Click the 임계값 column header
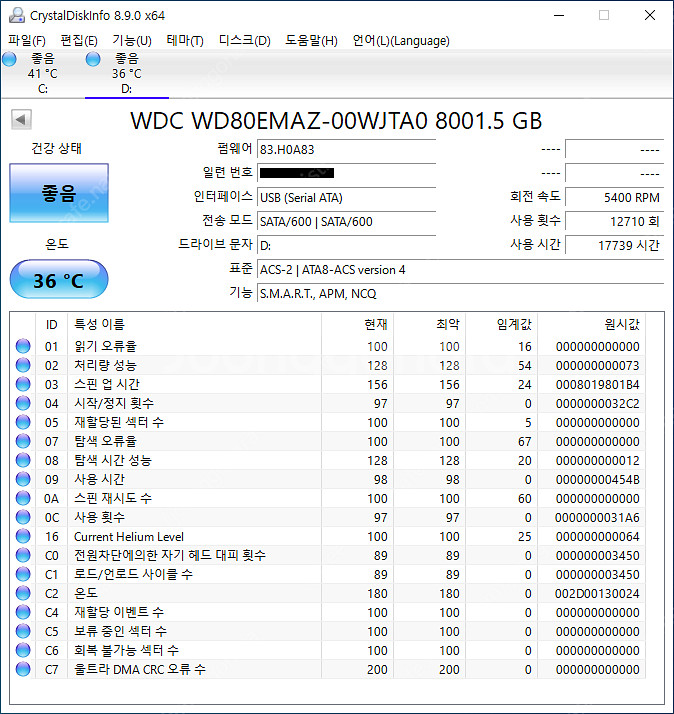 pyautogui.click(x=501, y=325)
